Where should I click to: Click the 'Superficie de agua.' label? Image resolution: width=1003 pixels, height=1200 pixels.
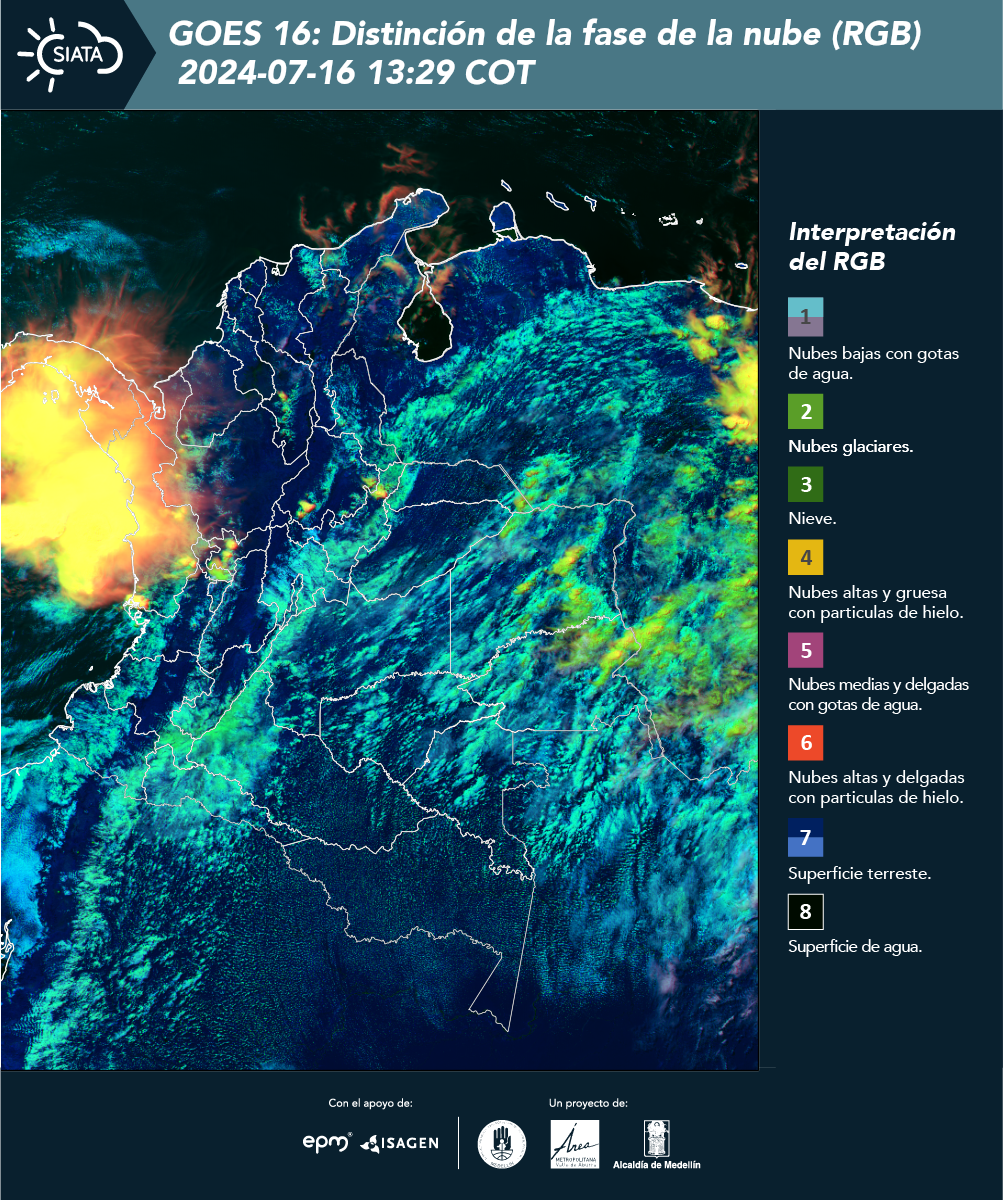[x=855, y=946]
